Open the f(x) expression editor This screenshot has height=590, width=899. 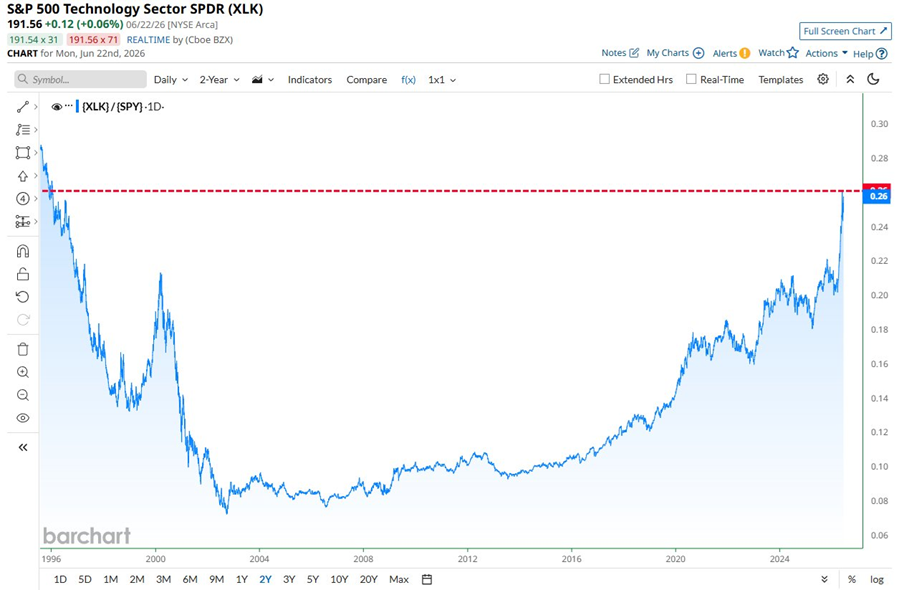(408, 80)
